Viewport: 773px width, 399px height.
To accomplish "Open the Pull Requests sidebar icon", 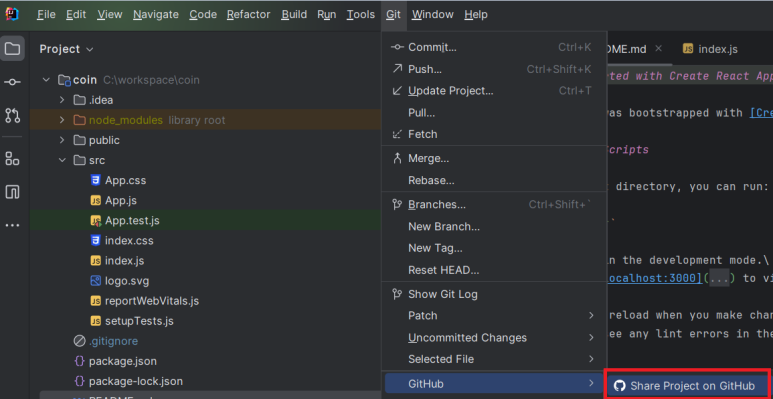I will [x=12, y=115].
